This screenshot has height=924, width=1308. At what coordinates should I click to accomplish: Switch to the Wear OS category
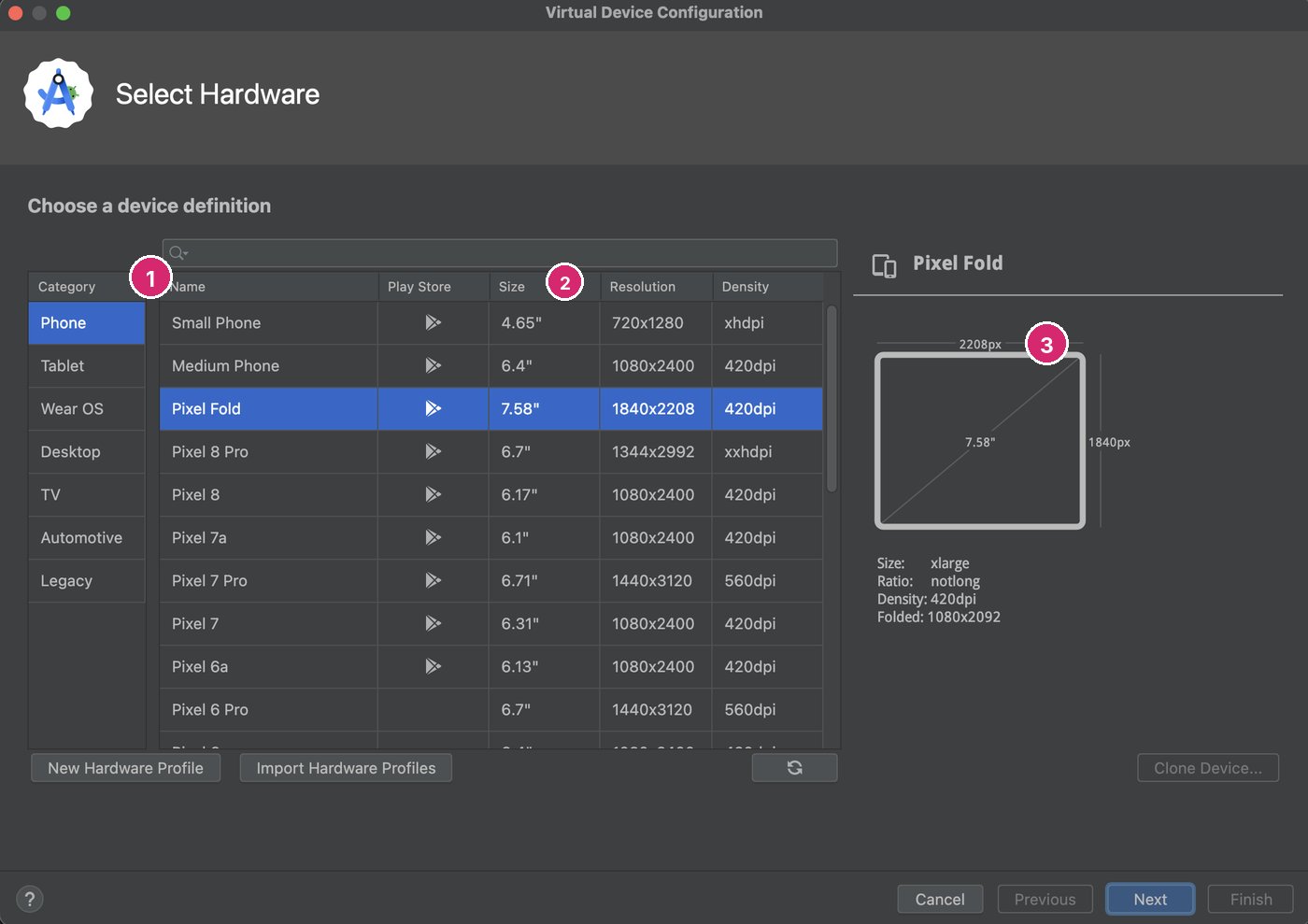pyautogui.click(x=87, y=409)
